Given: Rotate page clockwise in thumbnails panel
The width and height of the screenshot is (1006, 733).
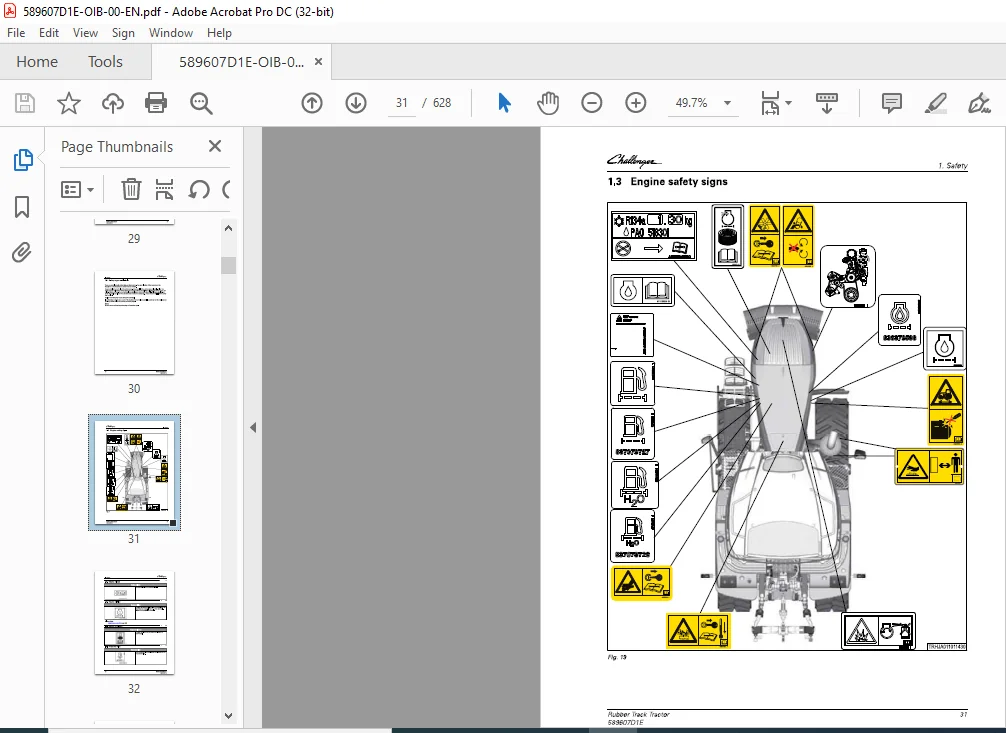Looking at the screenshot, I should click(226, 189).
